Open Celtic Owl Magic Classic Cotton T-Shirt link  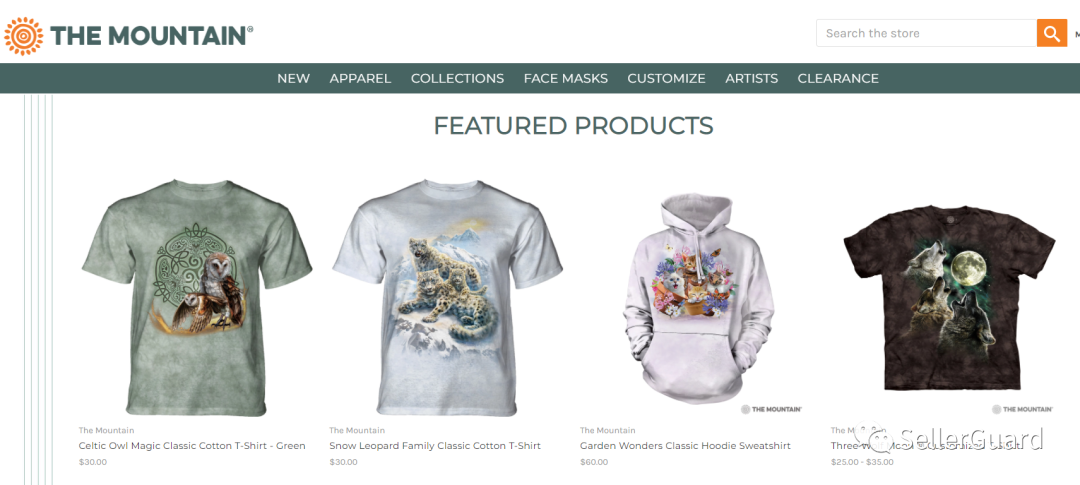point(192,446)
